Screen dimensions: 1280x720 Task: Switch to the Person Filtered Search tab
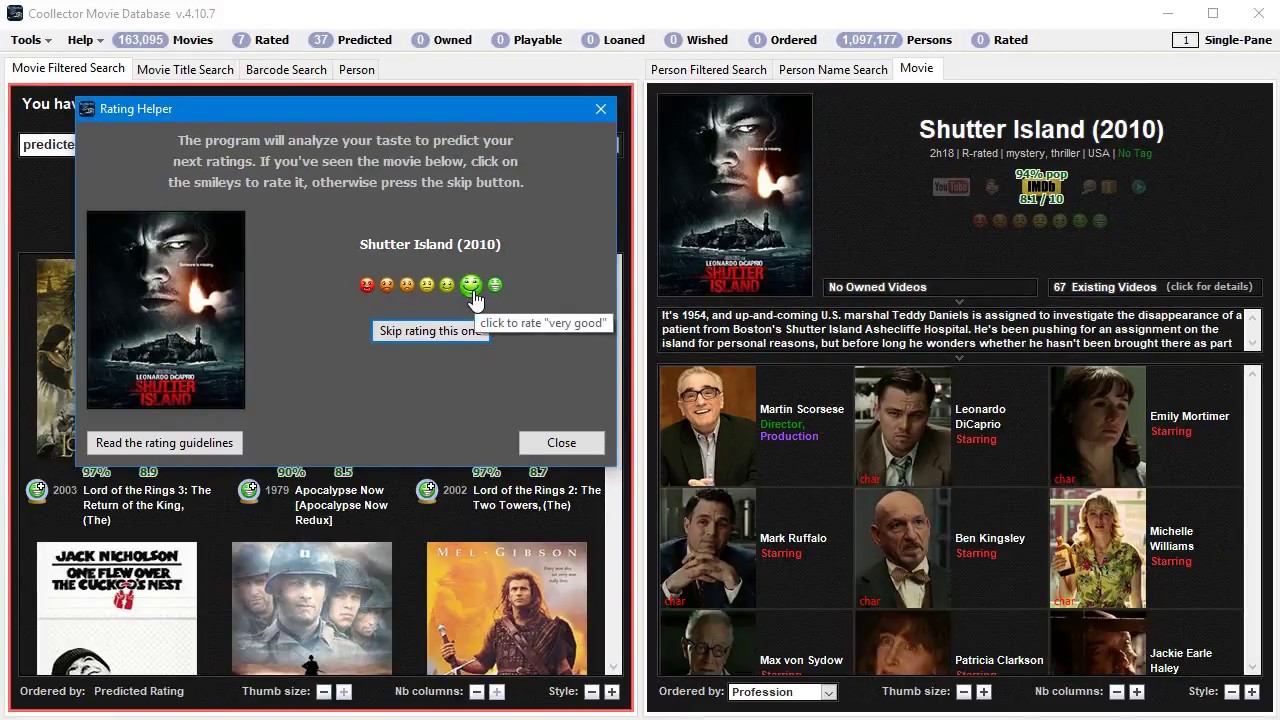coord(708,70)
